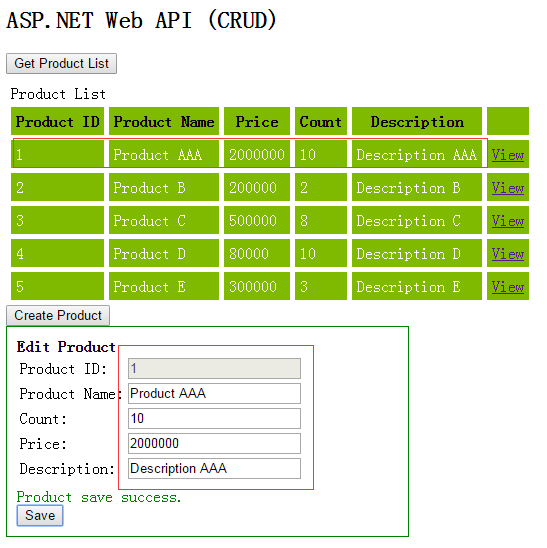Click the 'Description B' cell
The image size is (547, 548).
(x=417, y=187)
